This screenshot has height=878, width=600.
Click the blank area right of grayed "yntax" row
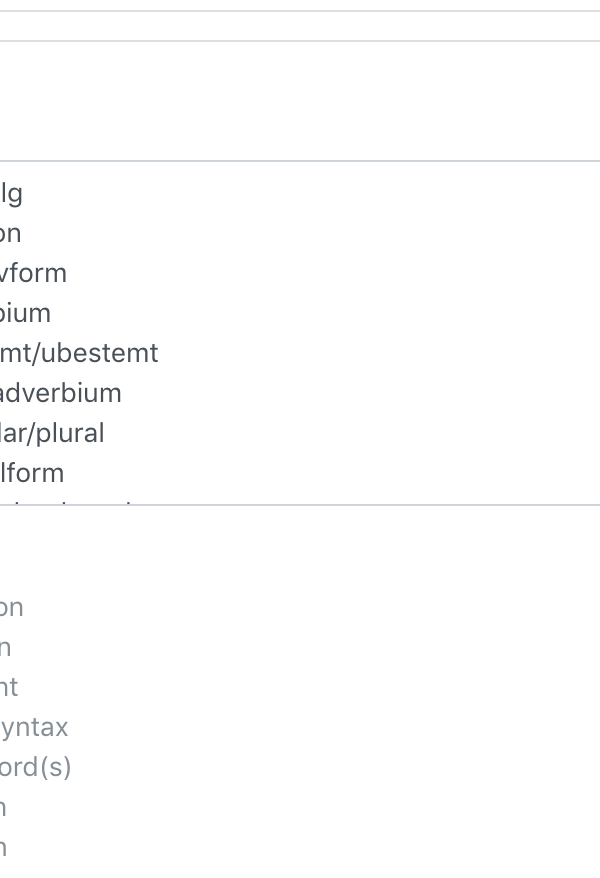[334, 727]
